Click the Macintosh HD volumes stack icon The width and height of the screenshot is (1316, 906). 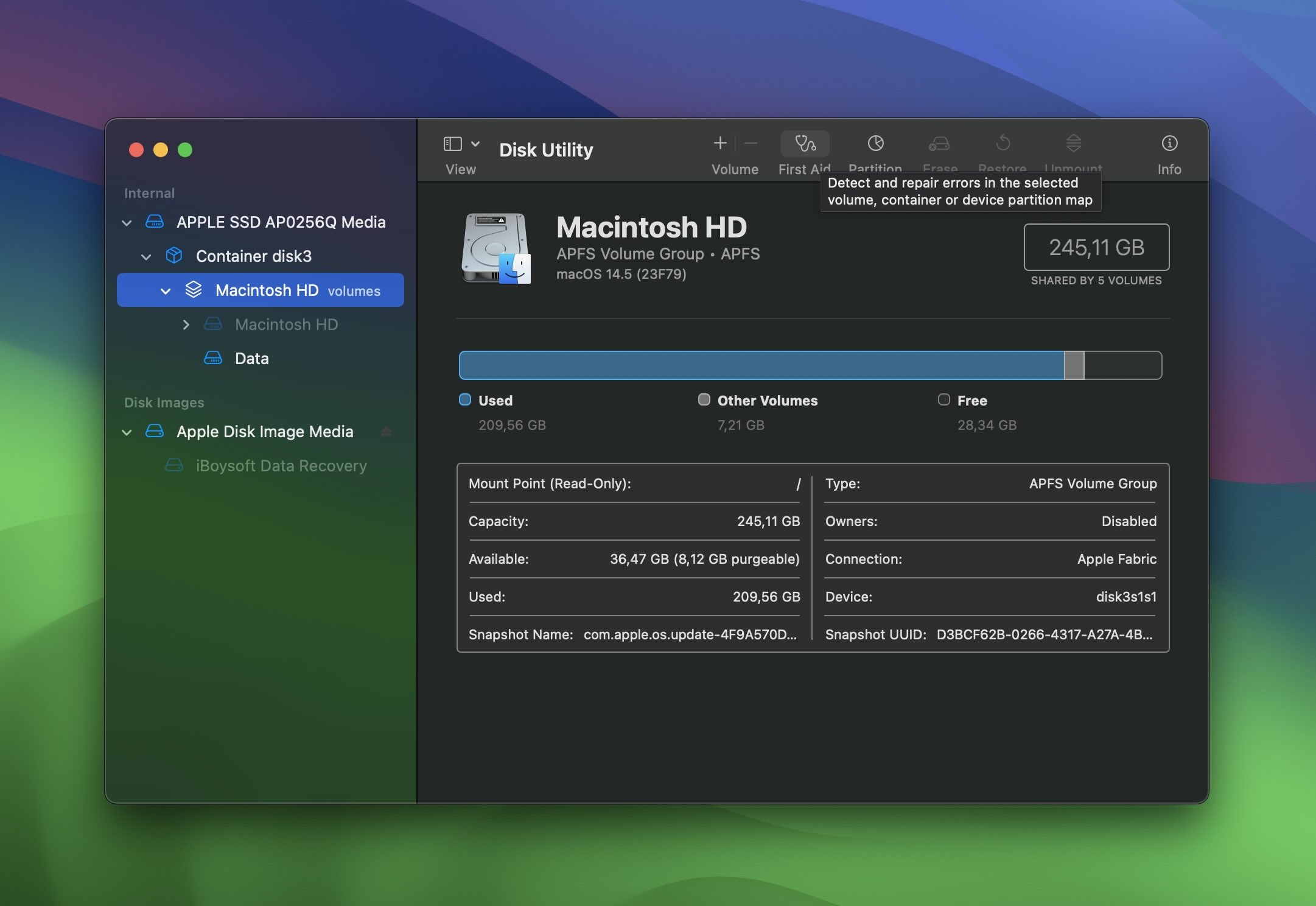pos(194,290)
